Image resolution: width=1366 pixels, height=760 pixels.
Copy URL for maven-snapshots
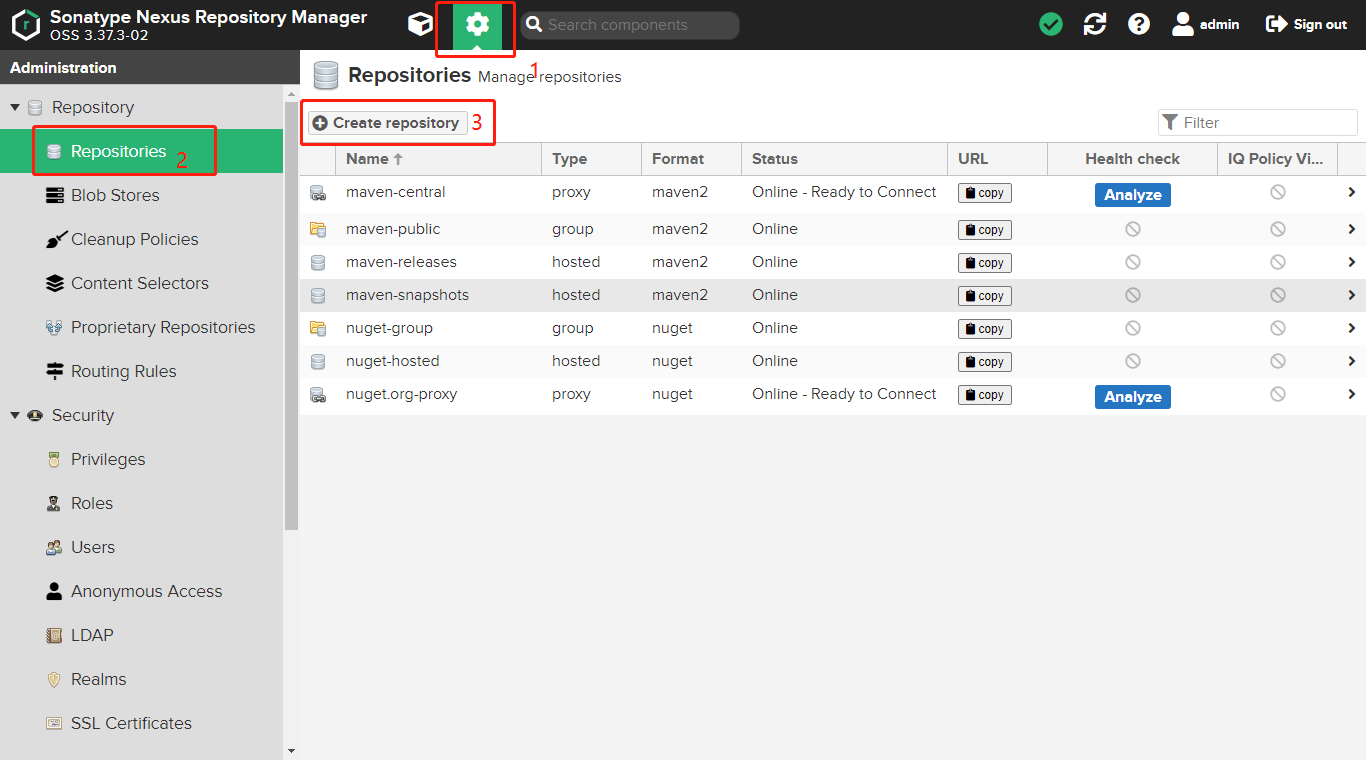[x=985, y=296]
